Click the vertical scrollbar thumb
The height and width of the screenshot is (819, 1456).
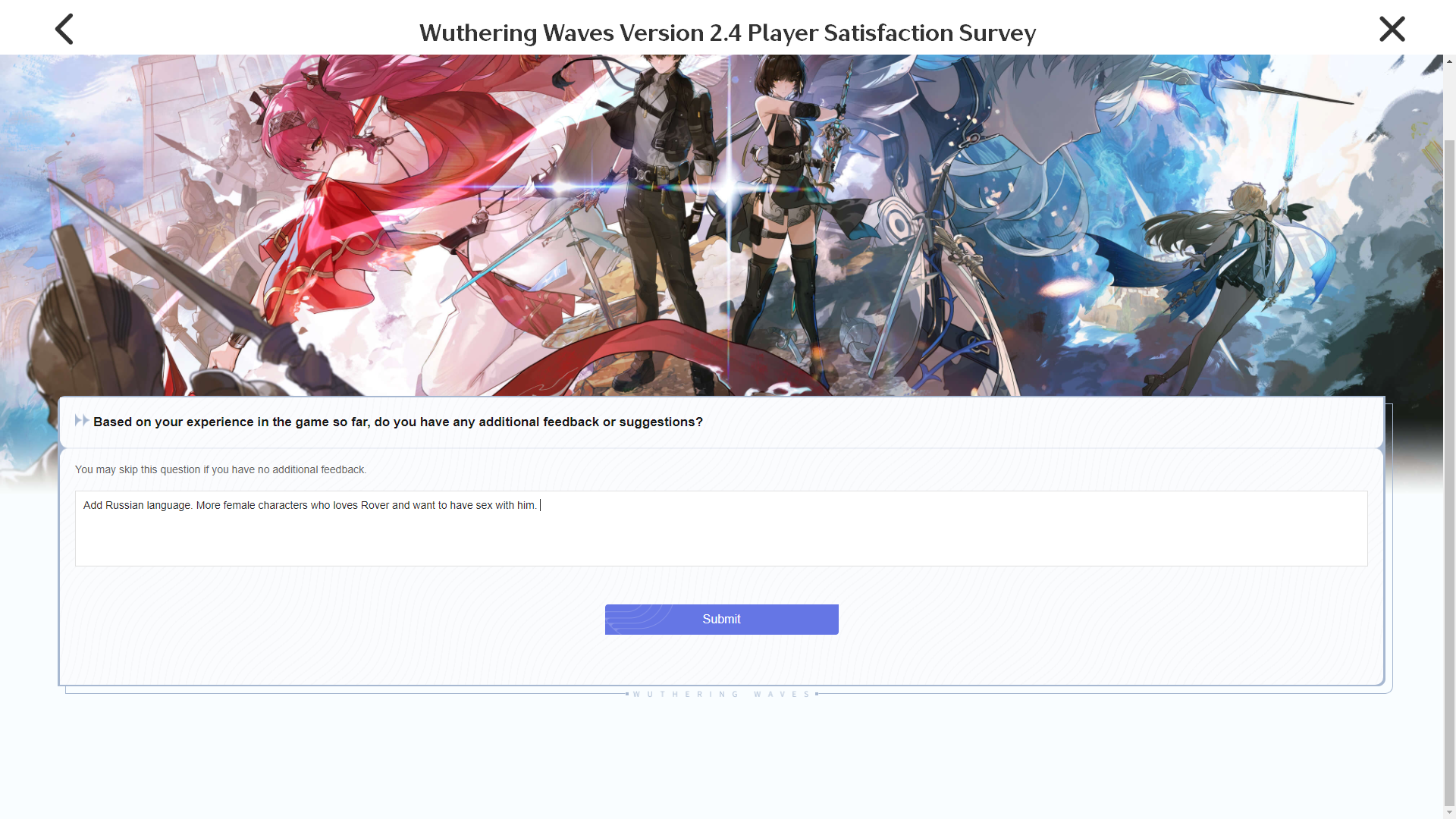pyautogui.click(x=1449, y=470)
